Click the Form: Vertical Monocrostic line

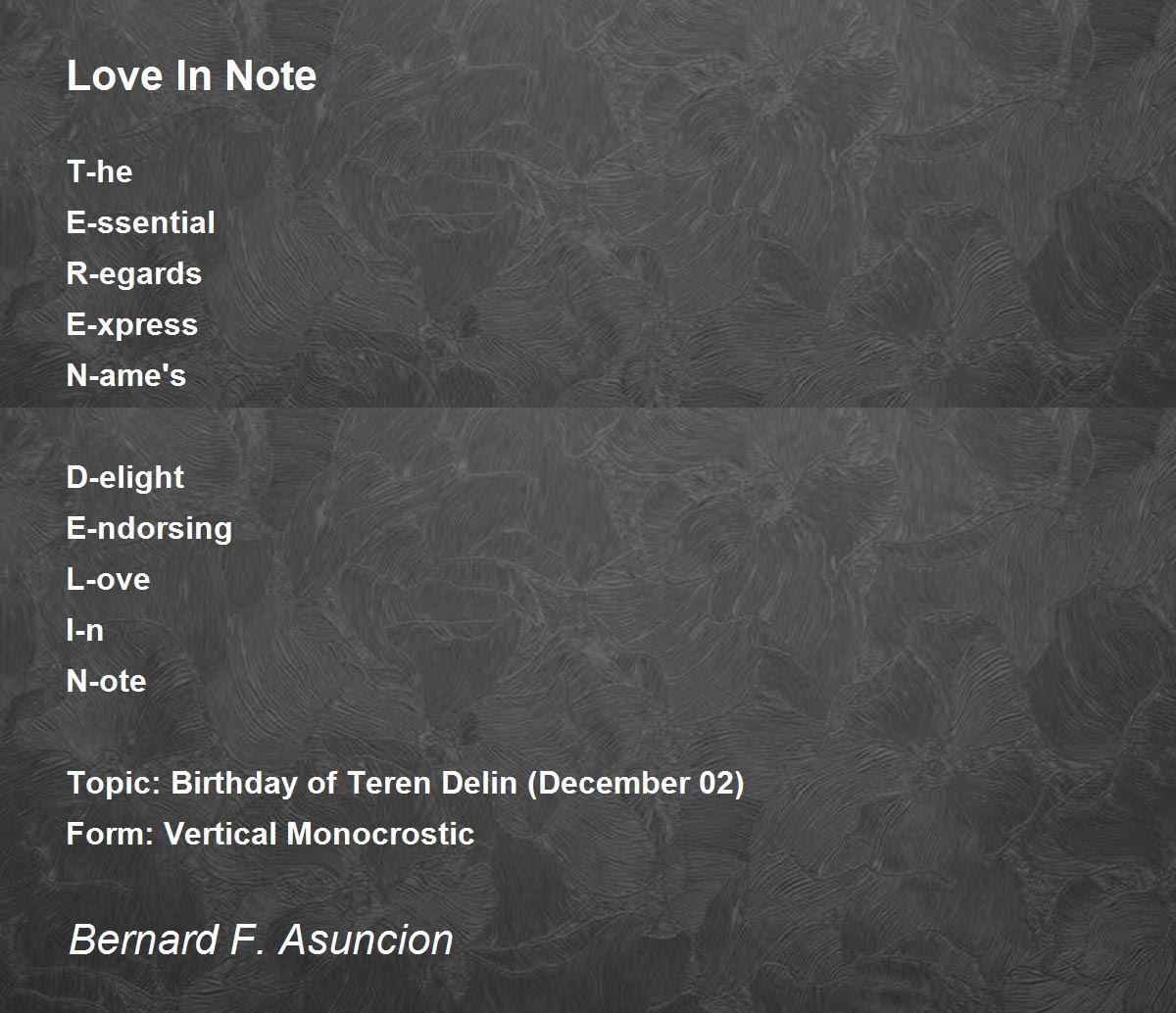click(270, 834)
